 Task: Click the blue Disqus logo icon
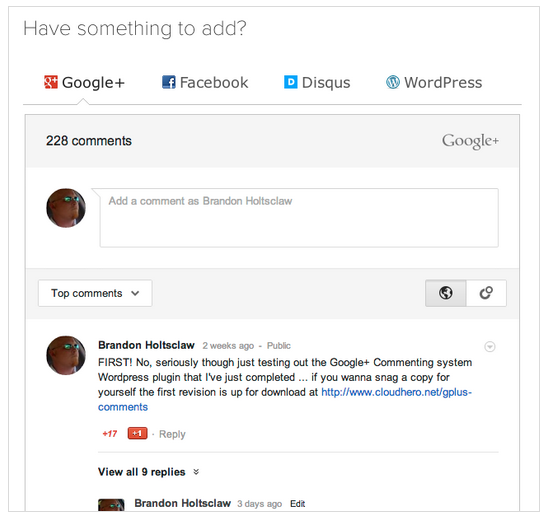pos(290,82)
